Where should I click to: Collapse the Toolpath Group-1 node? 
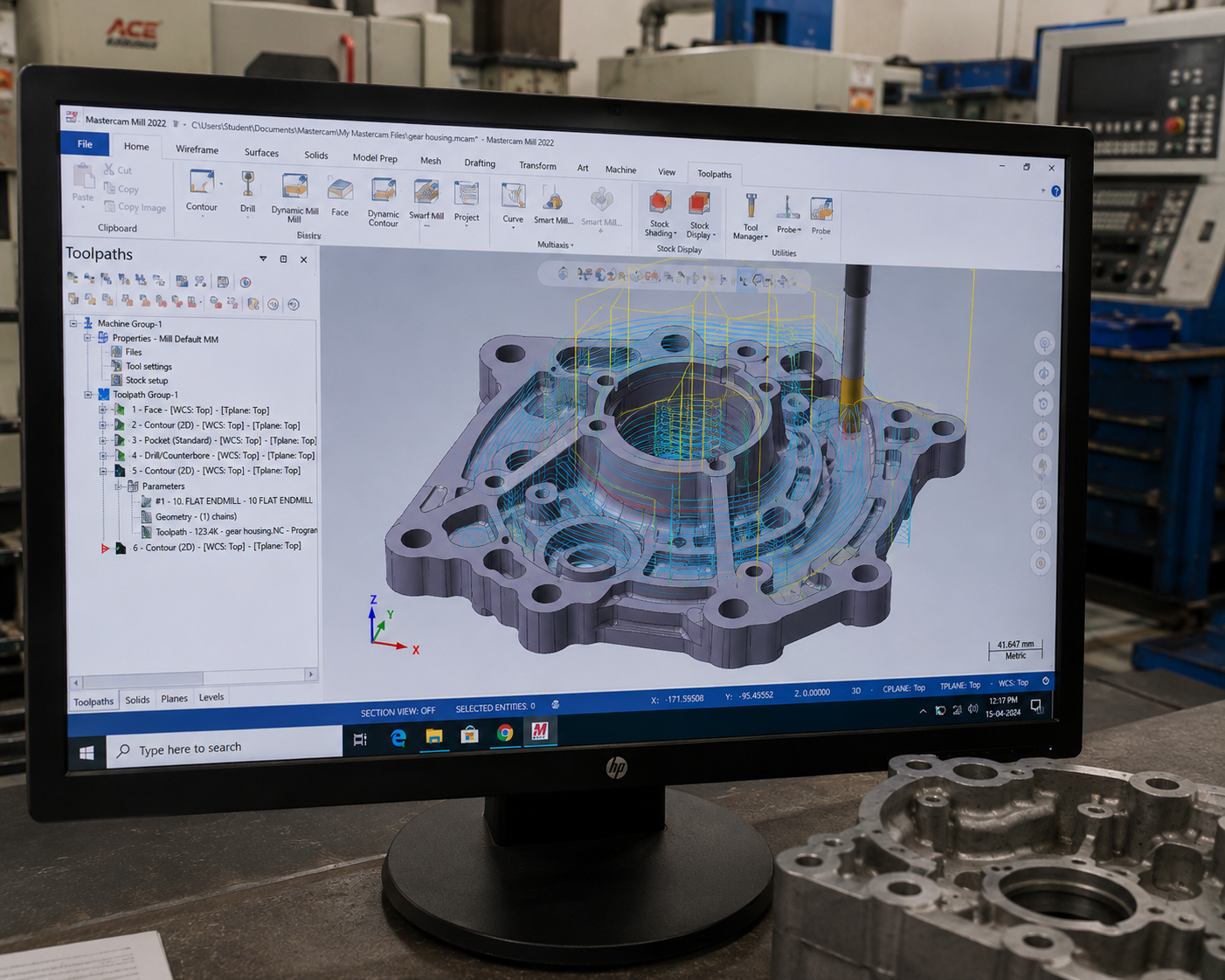(x=87, y=395)
